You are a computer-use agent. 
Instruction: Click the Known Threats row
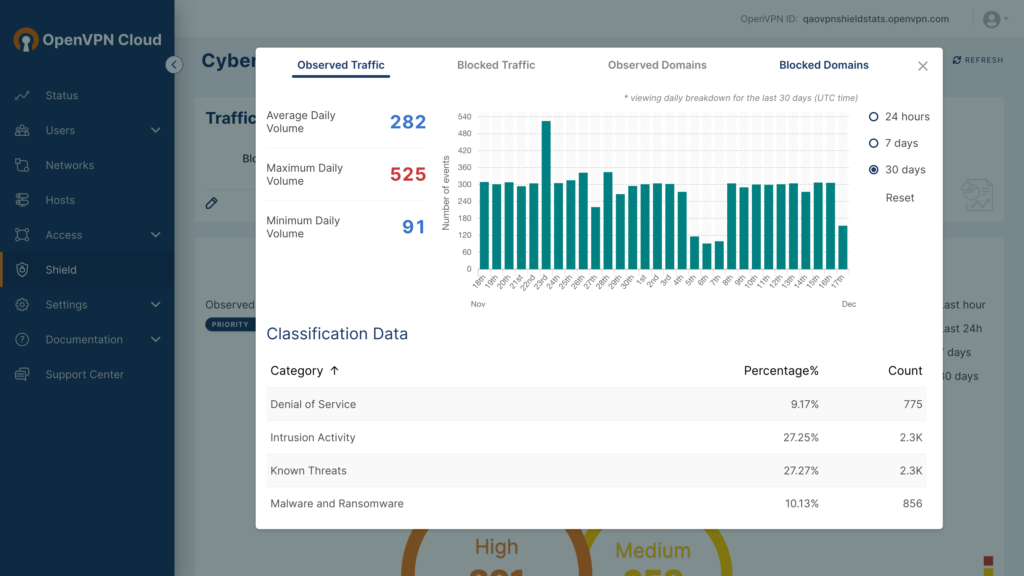point(596,471)
